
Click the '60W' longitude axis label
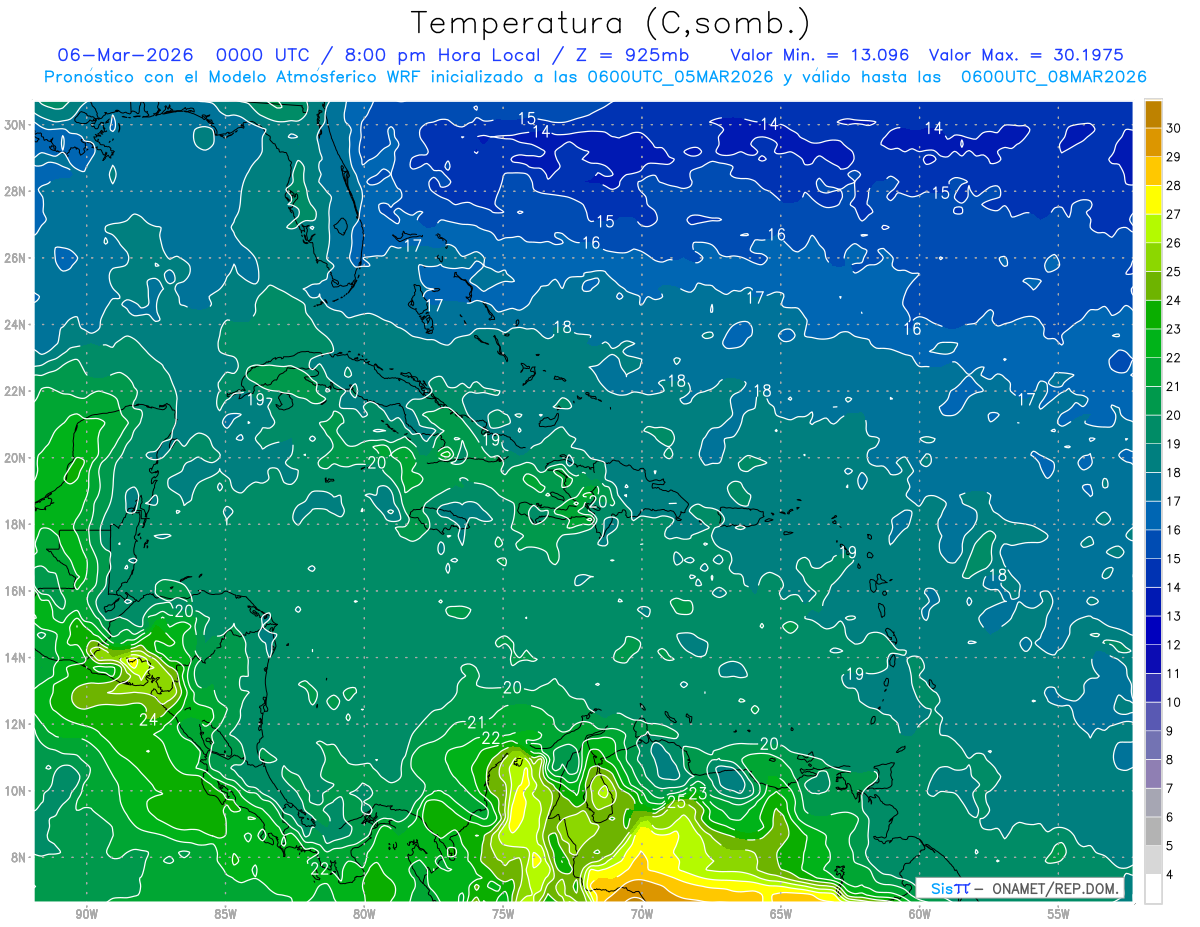920,915
